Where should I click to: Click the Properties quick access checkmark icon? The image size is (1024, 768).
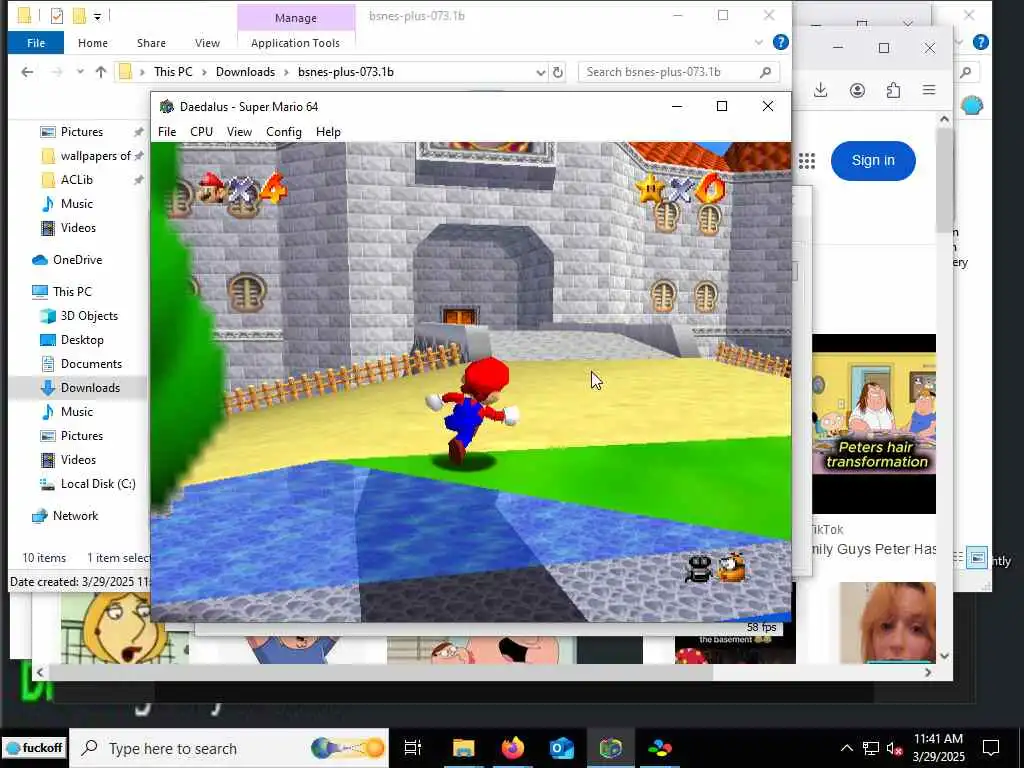coord(57,16)
